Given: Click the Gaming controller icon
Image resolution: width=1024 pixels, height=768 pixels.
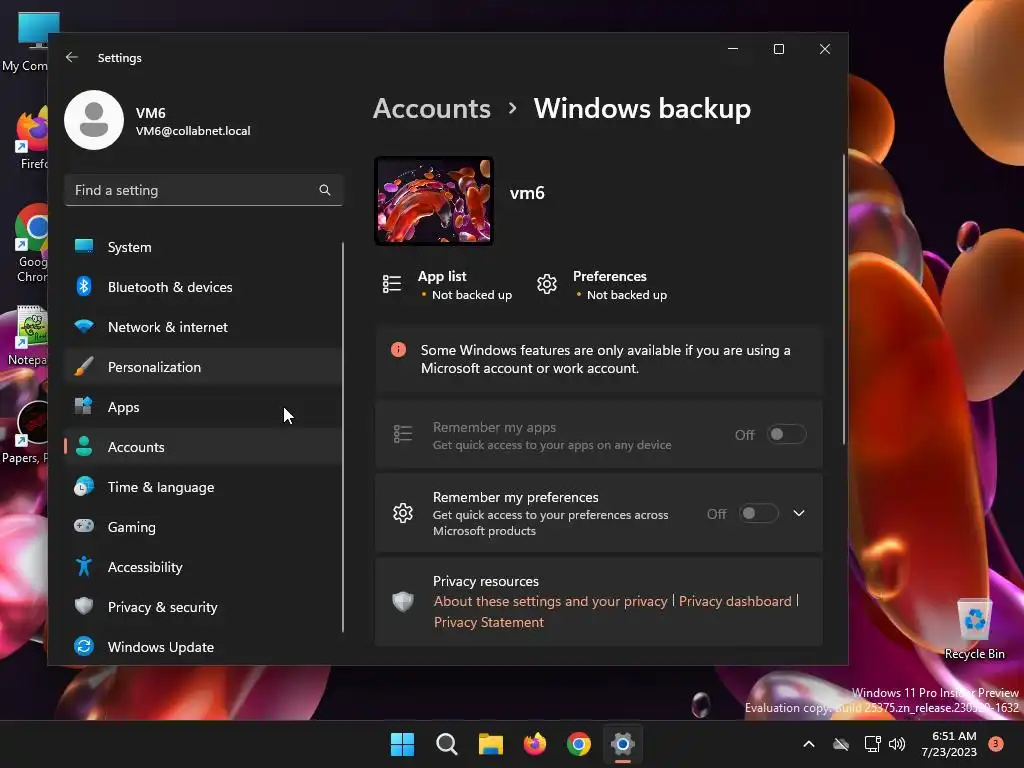Looking at the screenshot, I should pos(84,526).
